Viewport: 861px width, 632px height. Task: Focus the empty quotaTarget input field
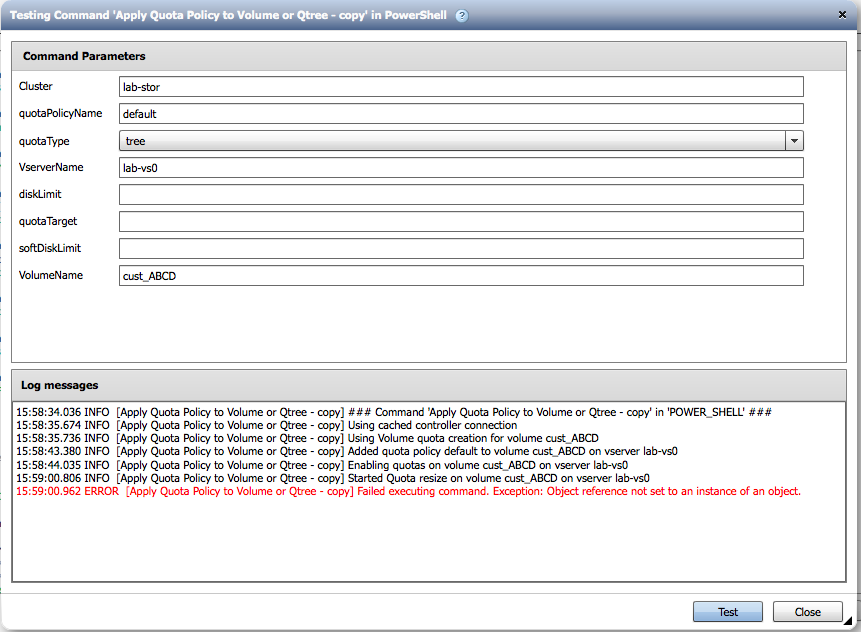point(461,221)
